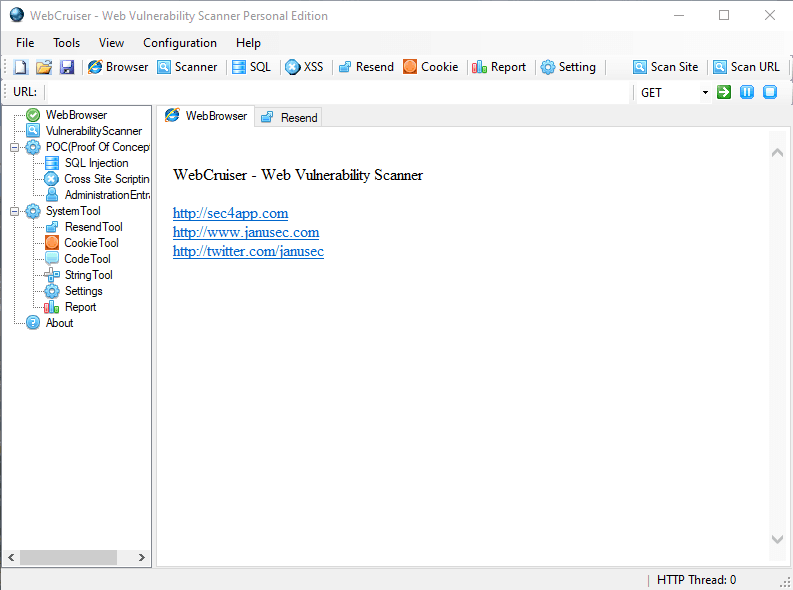793x590 pixels.
Task: Click the browser pane scroll-down arrow
Action: 777,539
